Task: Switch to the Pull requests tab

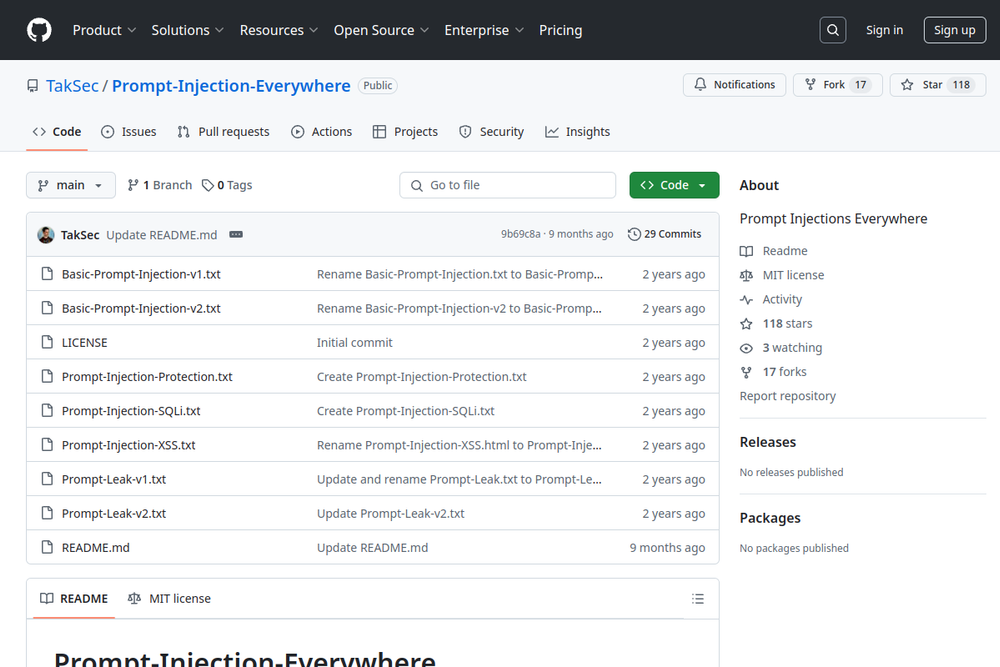Action: (x=223, y=132)
